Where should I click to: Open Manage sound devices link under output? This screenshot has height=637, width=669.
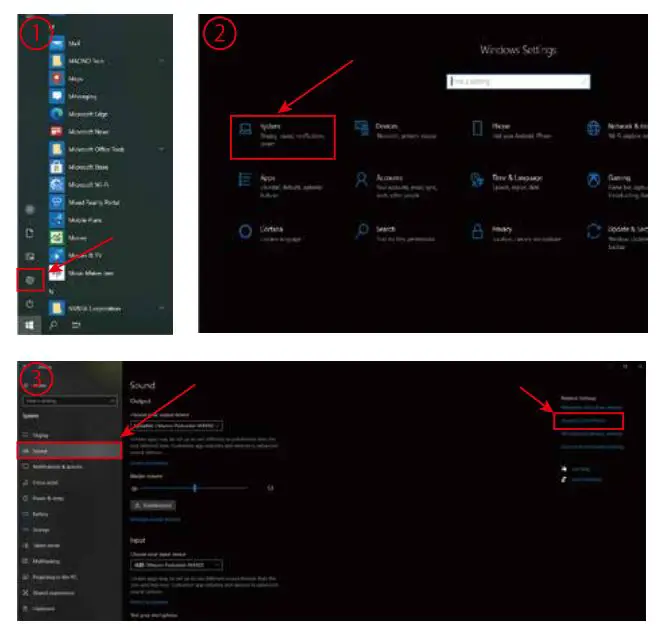(155, 520)
